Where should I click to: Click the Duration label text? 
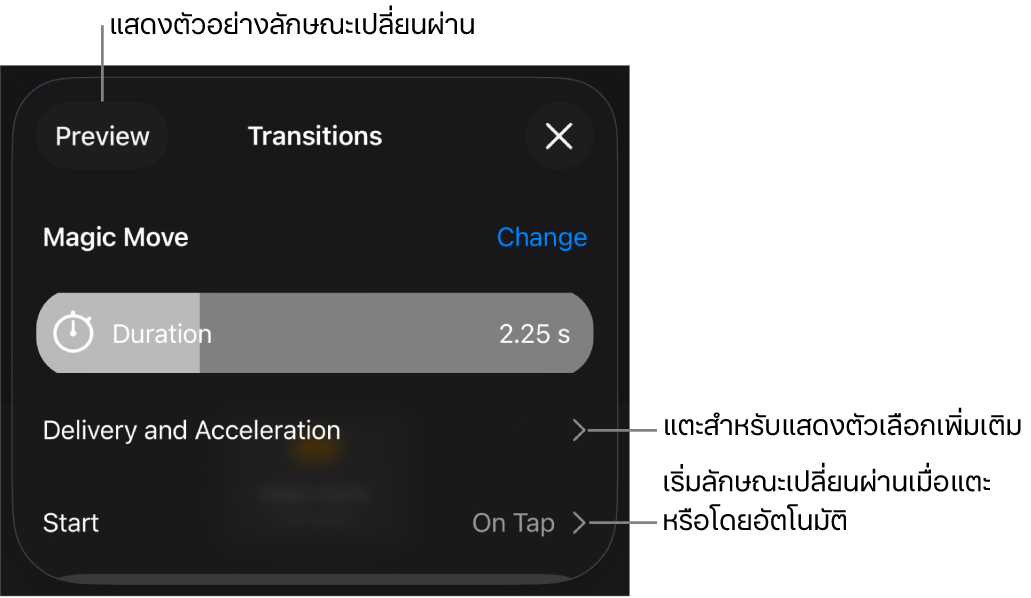point(162,334)
